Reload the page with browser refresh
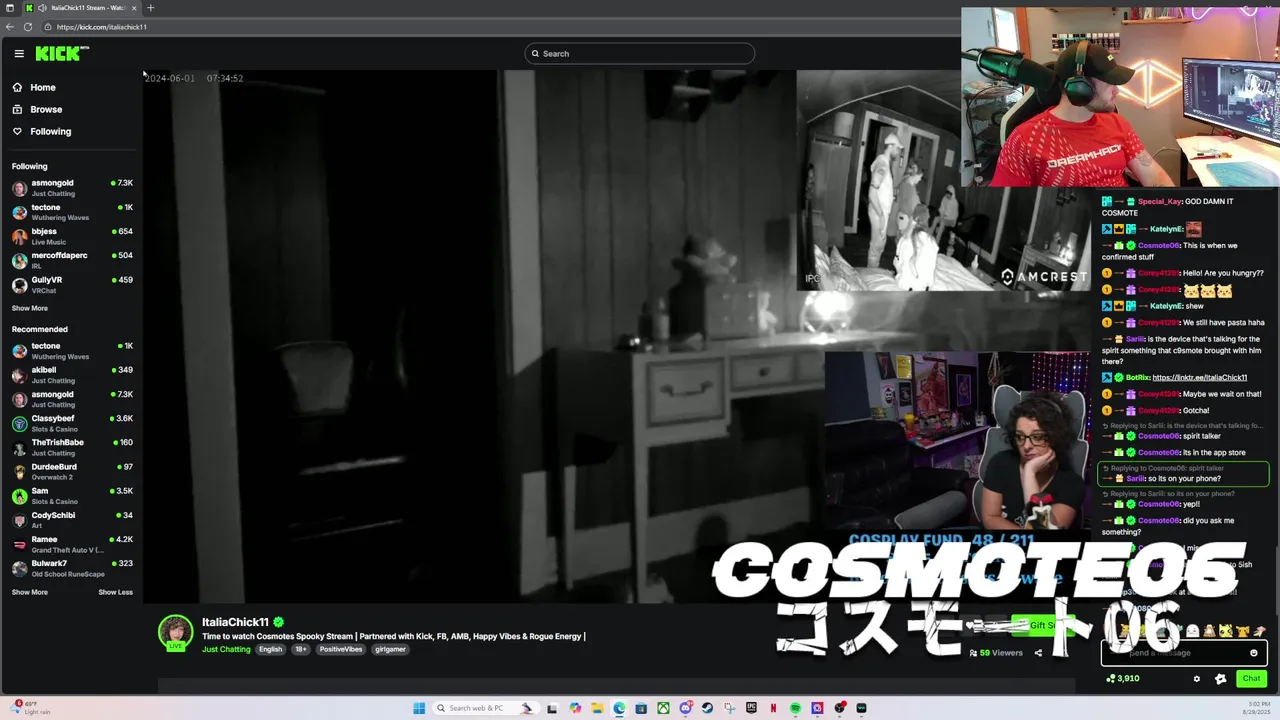 click(x=28, y=27)
